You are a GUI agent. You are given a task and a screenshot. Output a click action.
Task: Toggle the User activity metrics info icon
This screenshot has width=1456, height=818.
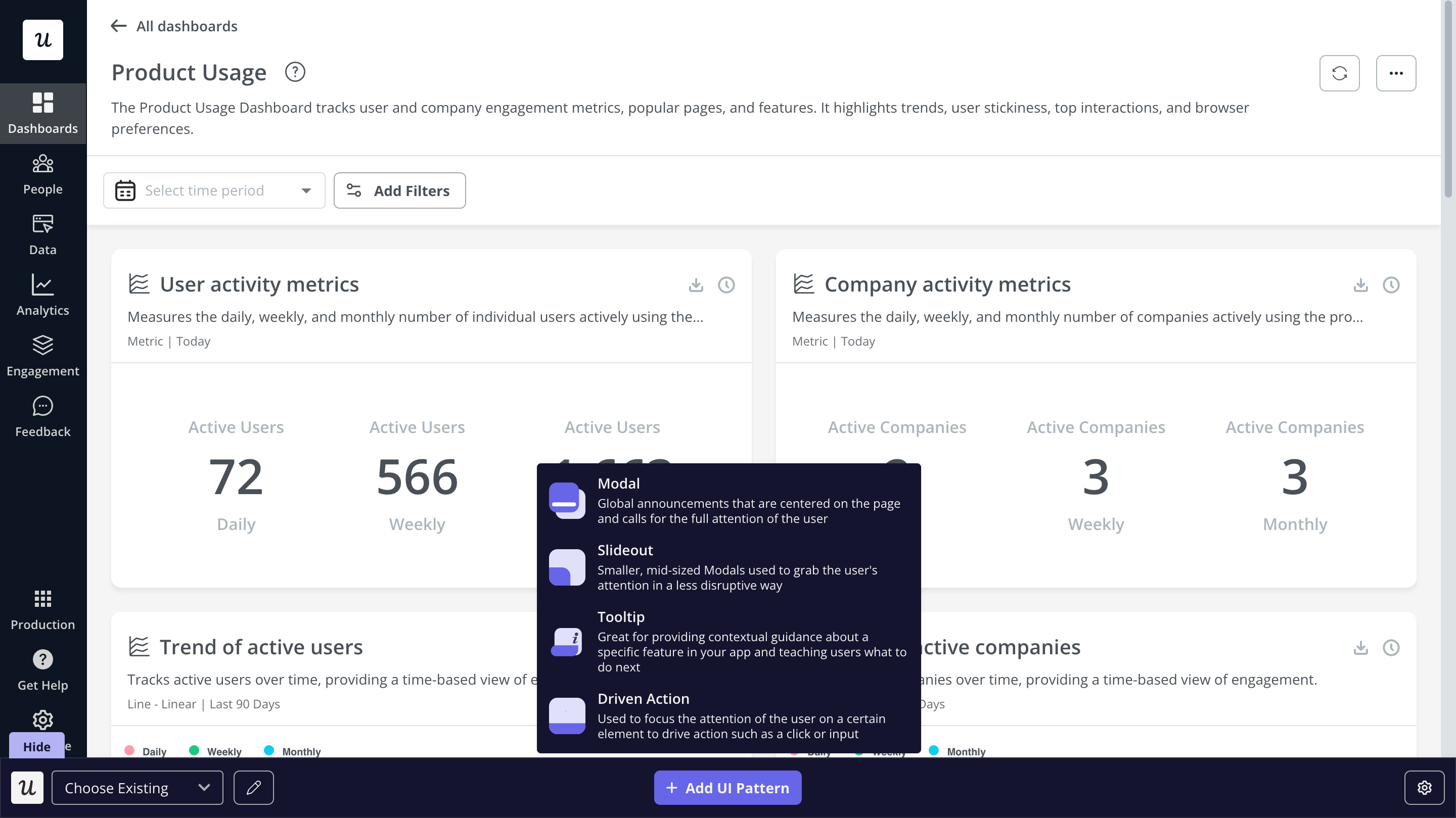(727, 285)
